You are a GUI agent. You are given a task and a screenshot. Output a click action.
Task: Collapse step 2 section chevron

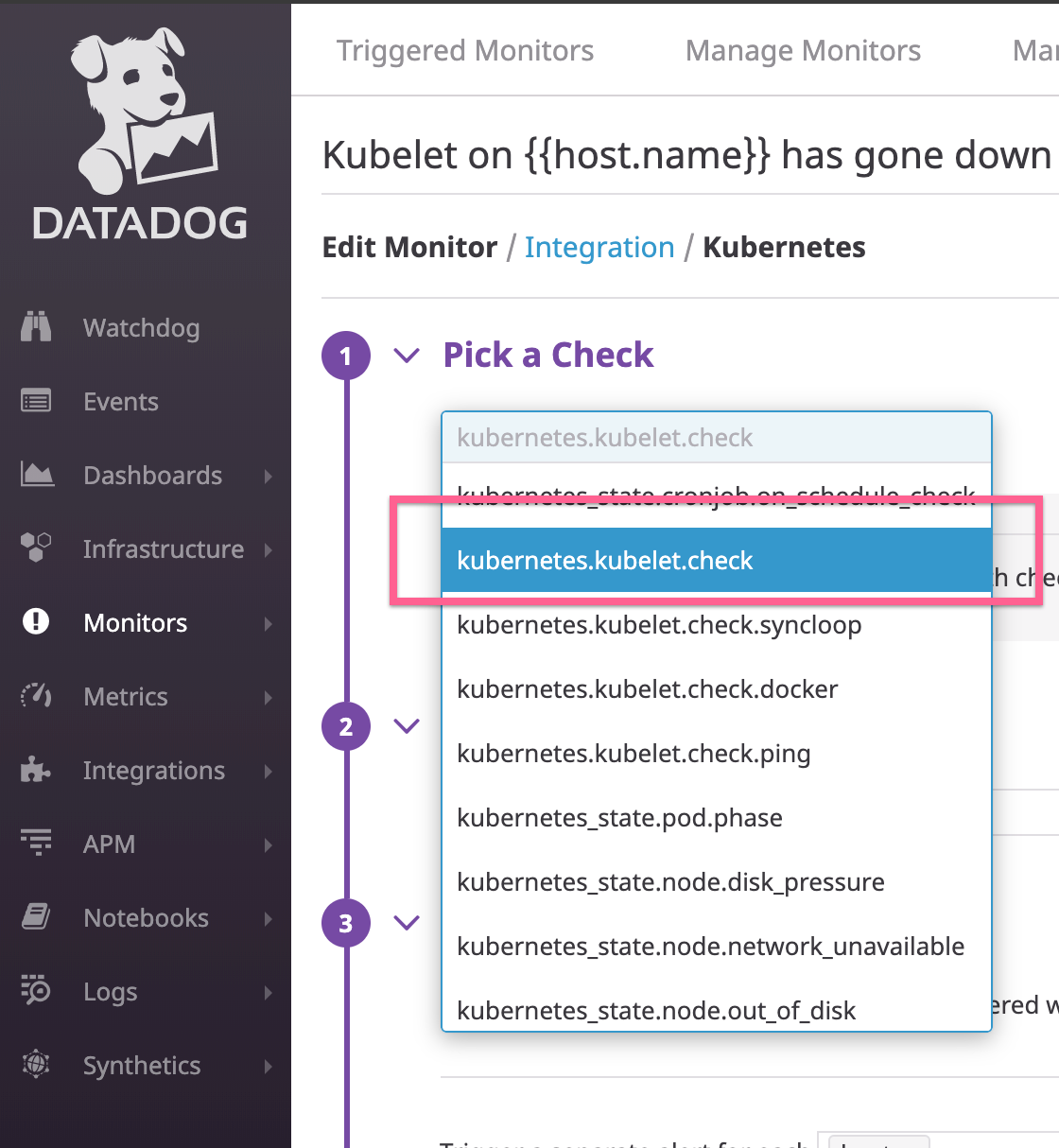407,726
